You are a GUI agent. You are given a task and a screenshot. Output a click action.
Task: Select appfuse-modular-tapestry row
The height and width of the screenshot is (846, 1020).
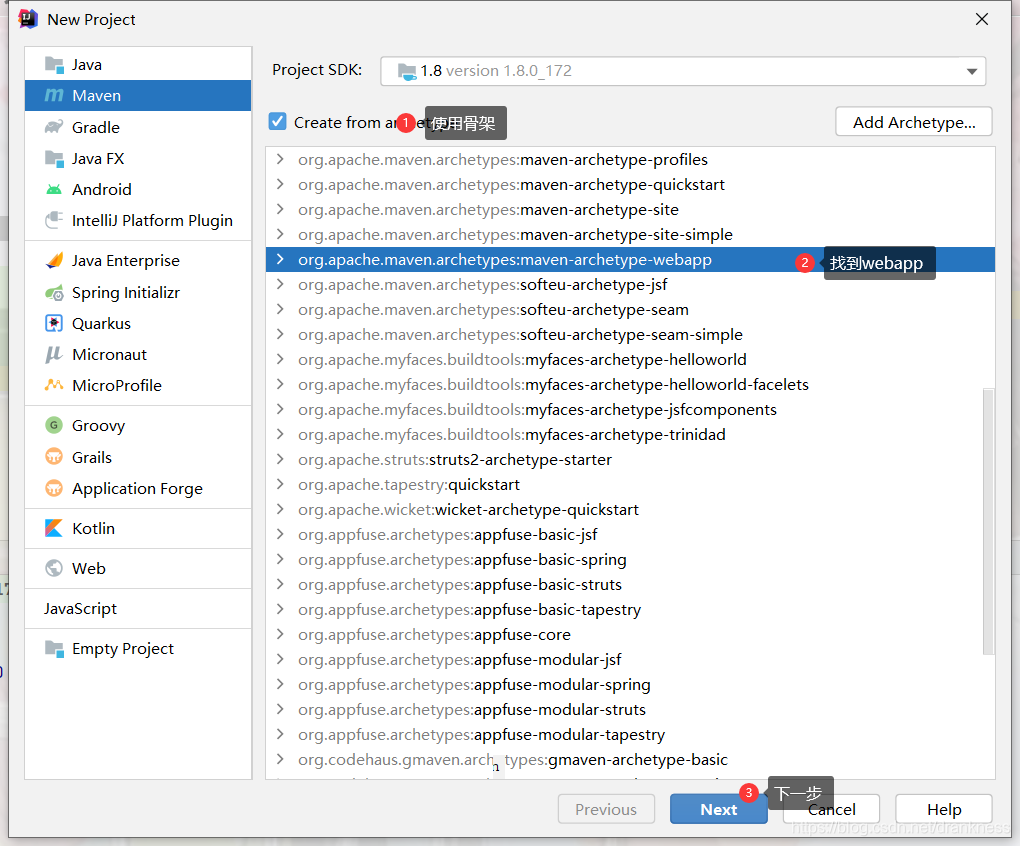coord(630,734)
